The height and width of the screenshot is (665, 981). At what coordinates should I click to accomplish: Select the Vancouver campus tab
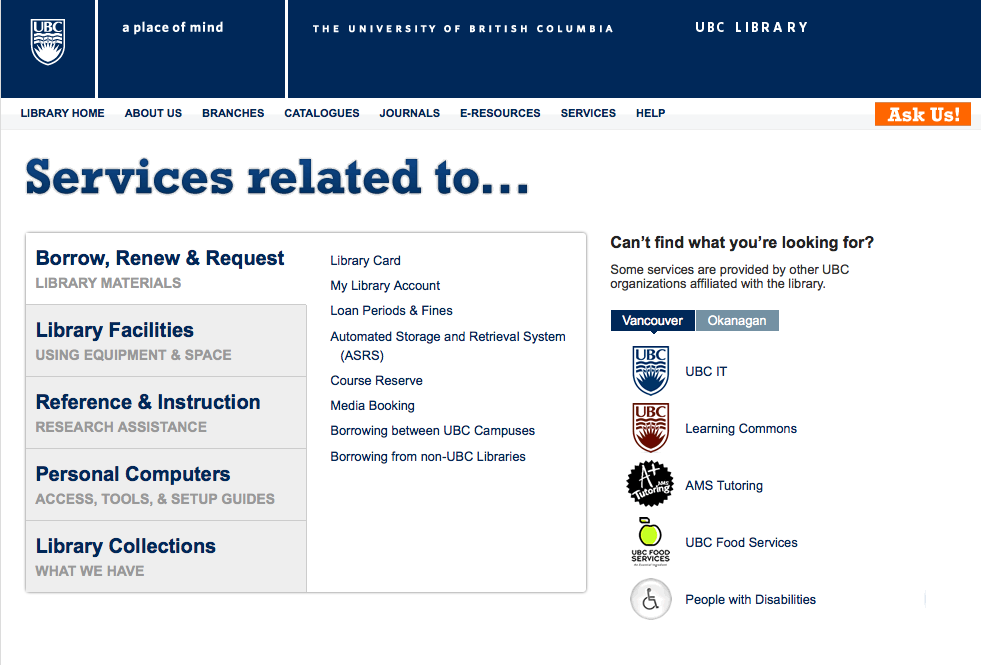coord(653,320)
